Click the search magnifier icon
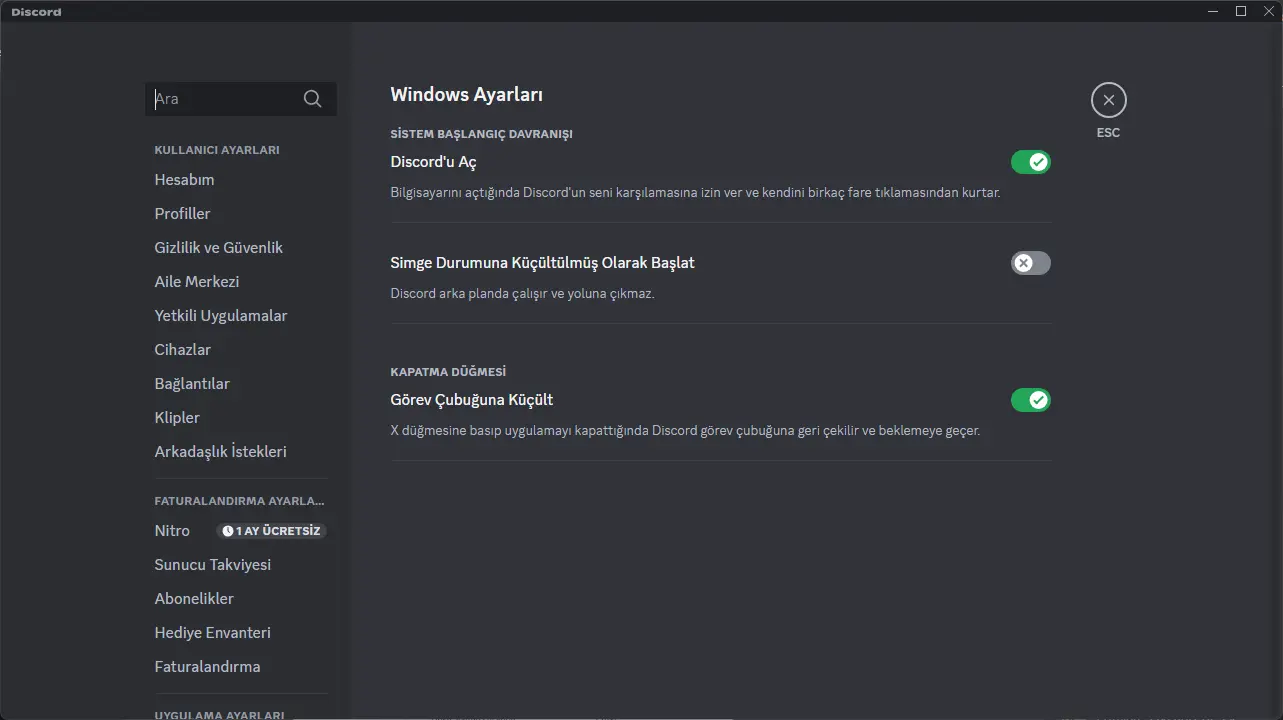 coord(313,99)
